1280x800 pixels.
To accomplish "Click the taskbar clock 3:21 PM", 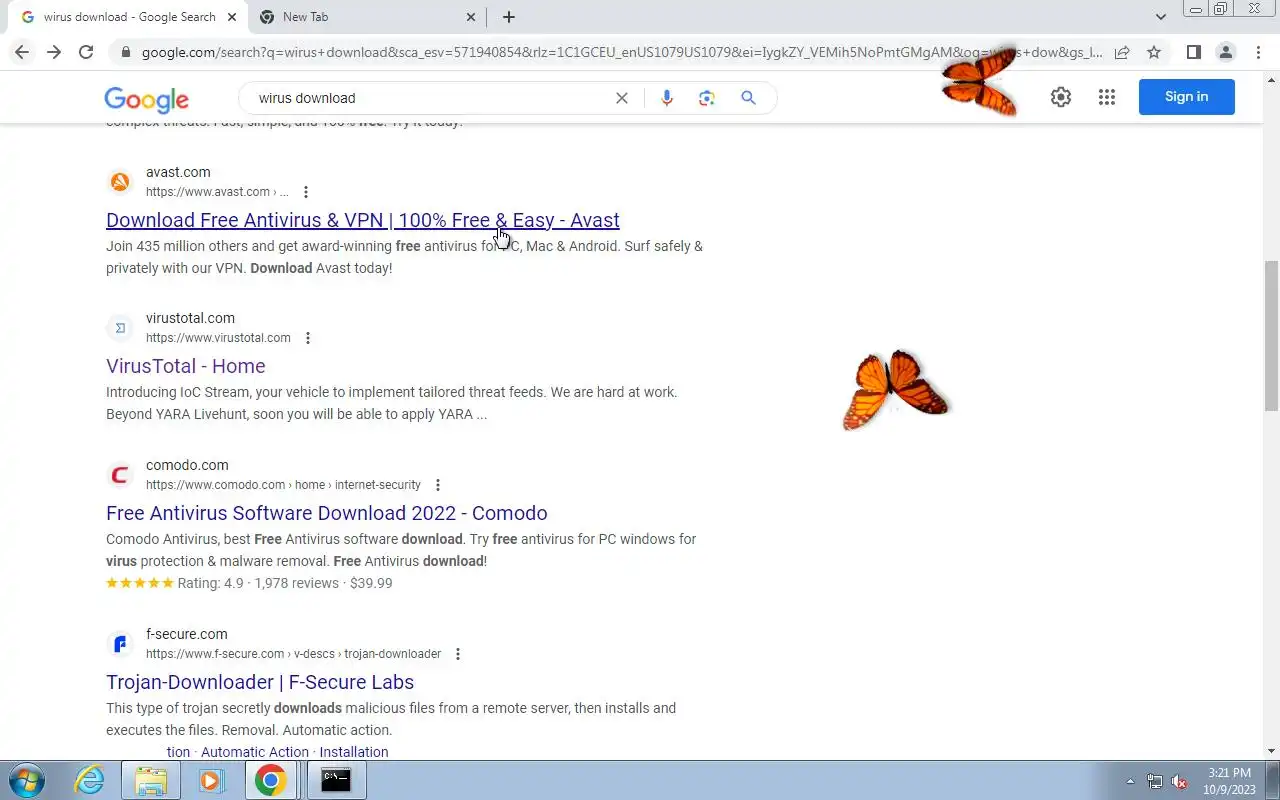I will 1229,773.
